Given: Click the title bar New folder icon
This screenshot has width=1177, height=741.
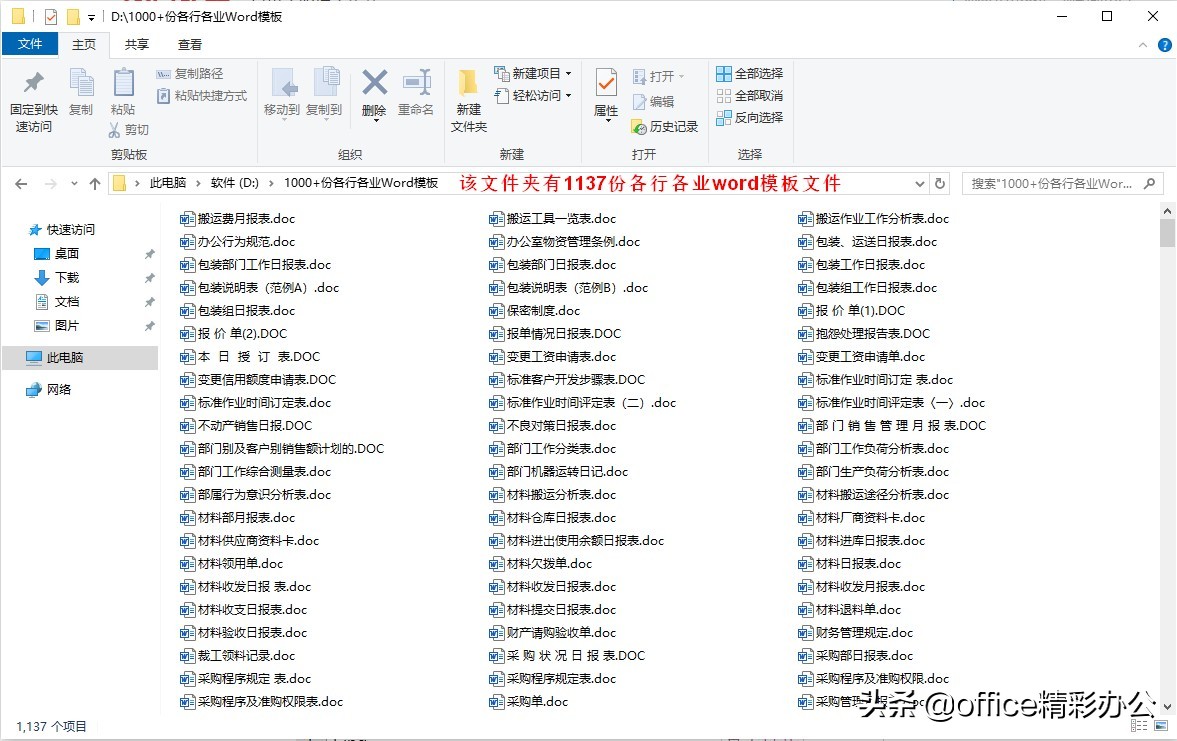Looking at the screenshot, I should click(x=74, y=17).
